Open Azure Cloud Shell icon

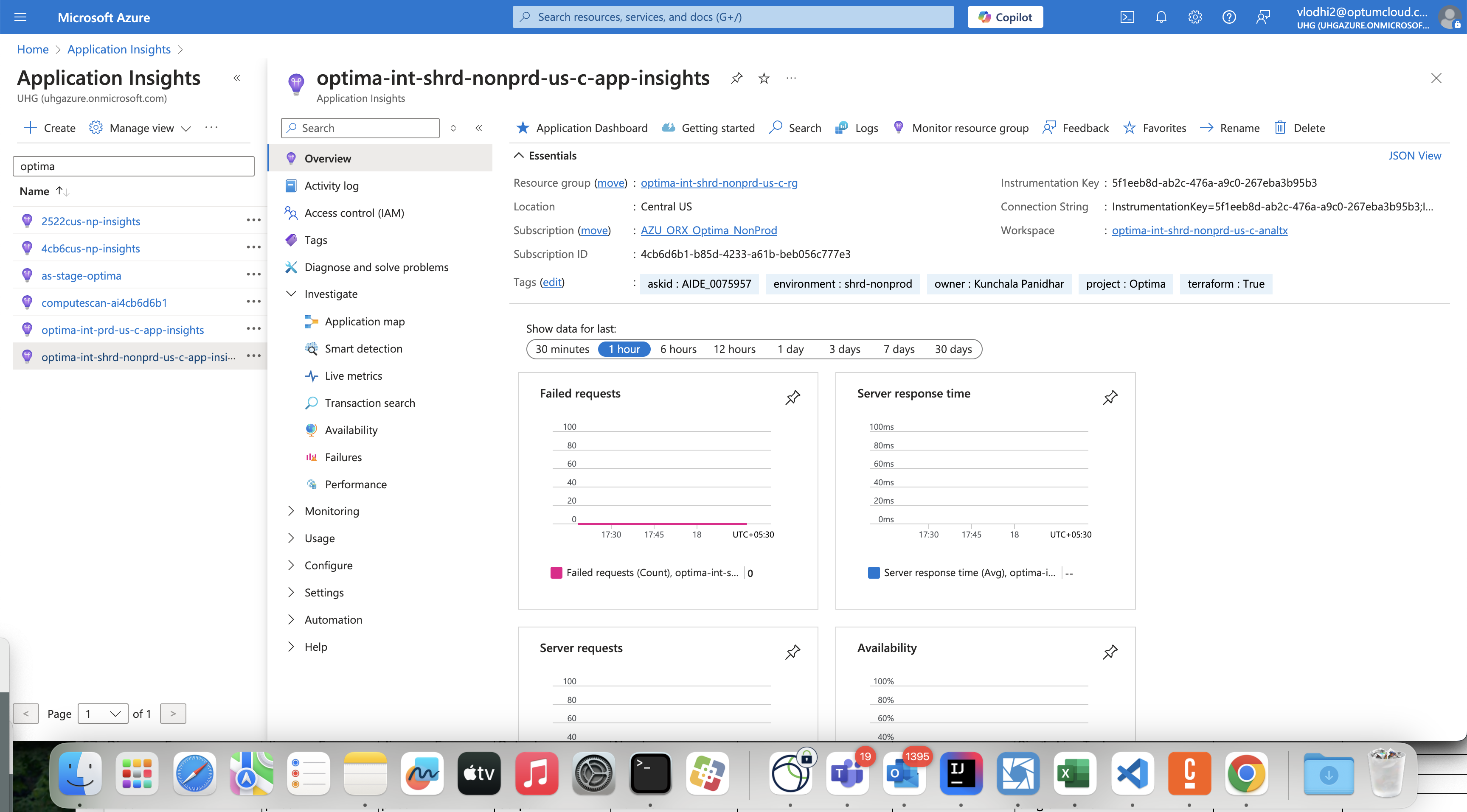point(1127,17)
